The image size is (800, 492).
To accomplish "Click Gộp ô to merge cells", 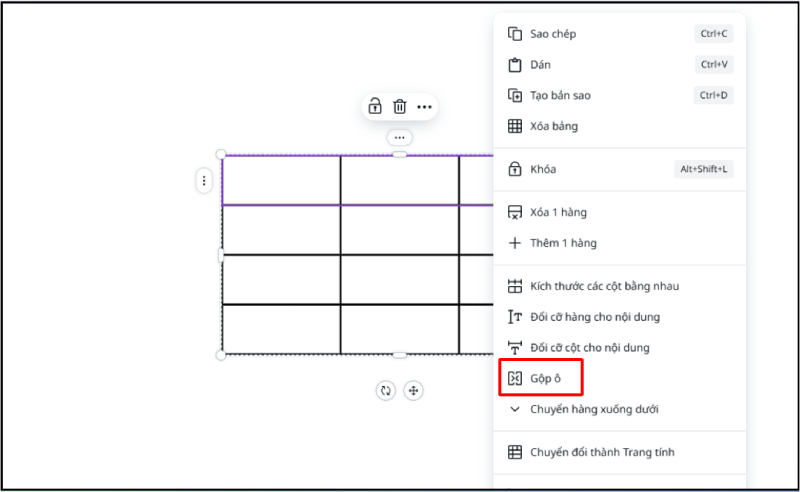I will tap(544, 379).
